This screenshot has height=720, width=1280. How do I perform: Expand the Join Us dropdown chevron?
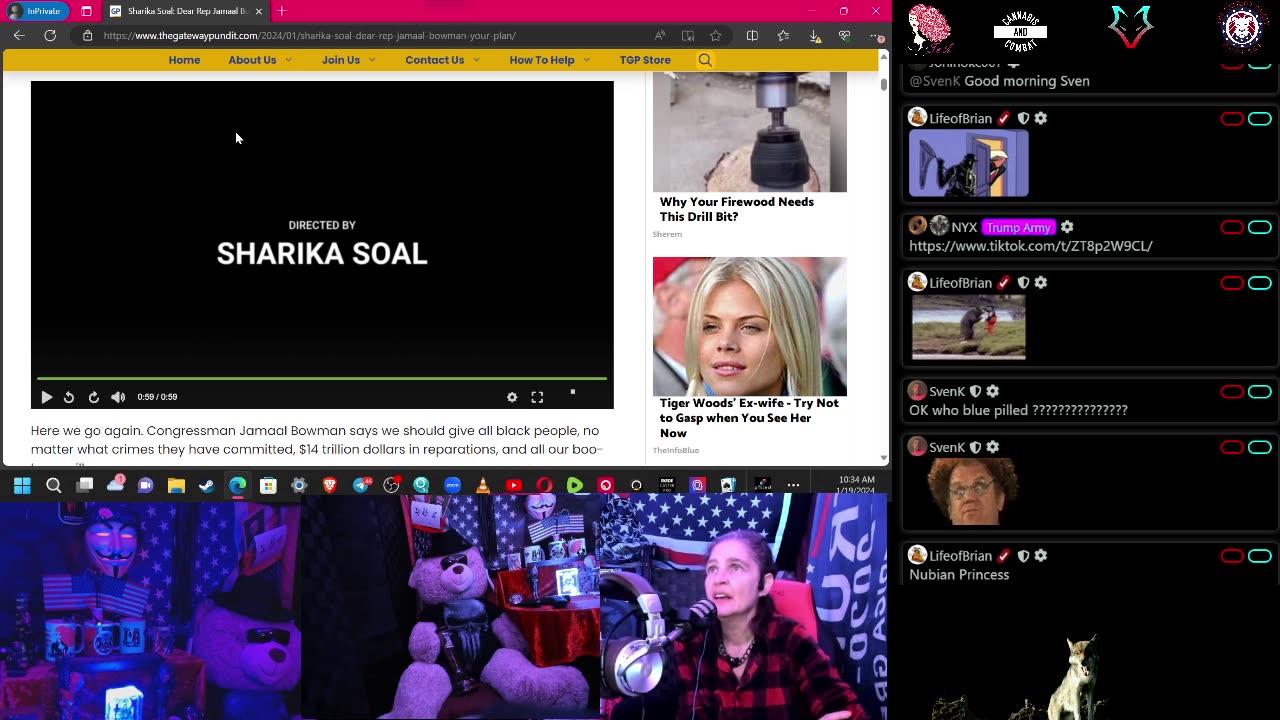point(372,60)
